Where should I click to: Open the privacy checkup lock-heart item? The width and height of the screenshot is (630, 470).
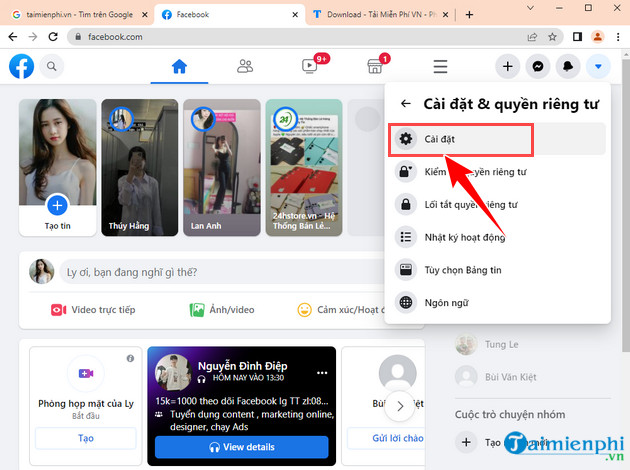[x=498, y=172]
